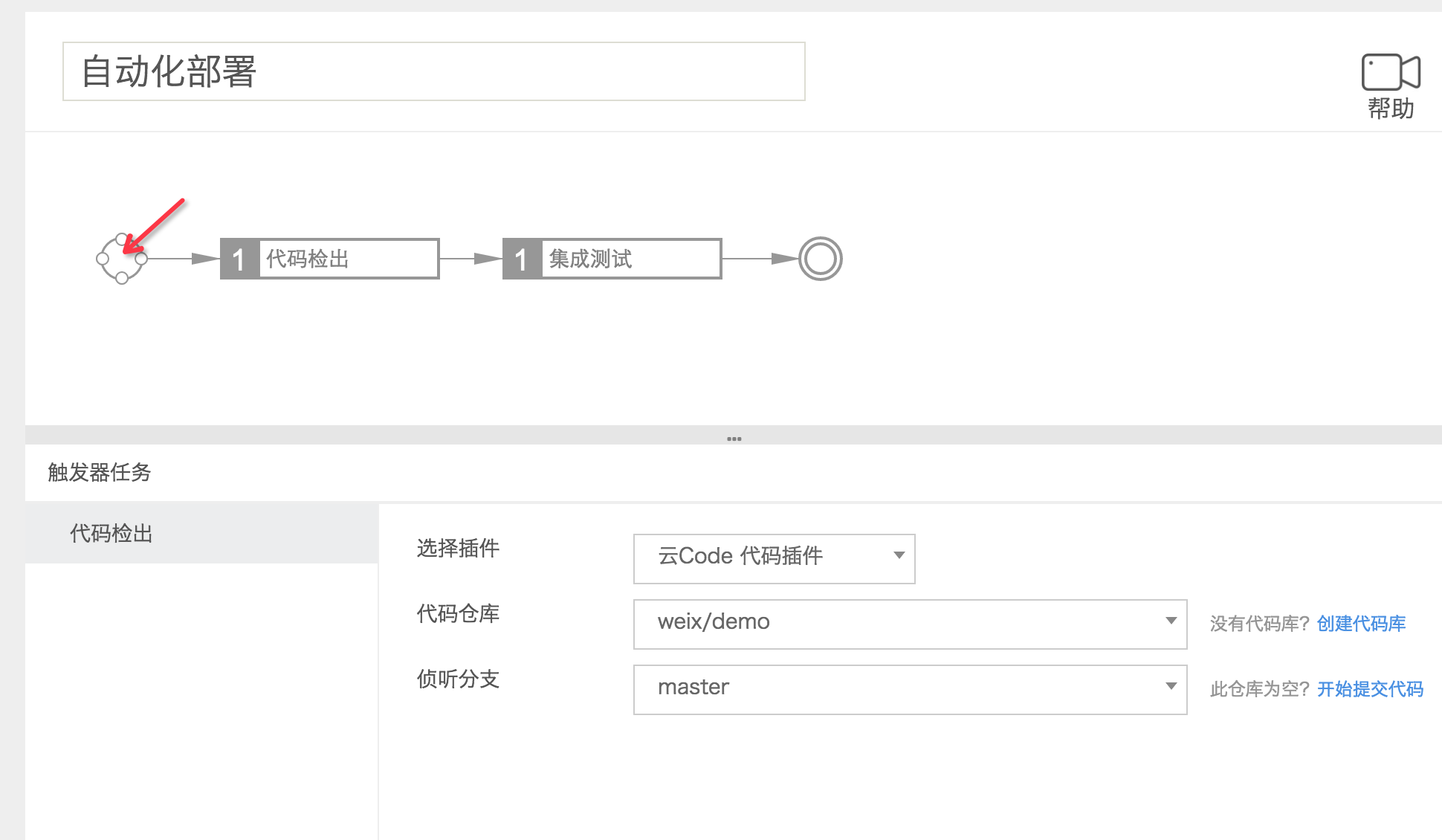Click the left handle of trigger node

[103, 259]
